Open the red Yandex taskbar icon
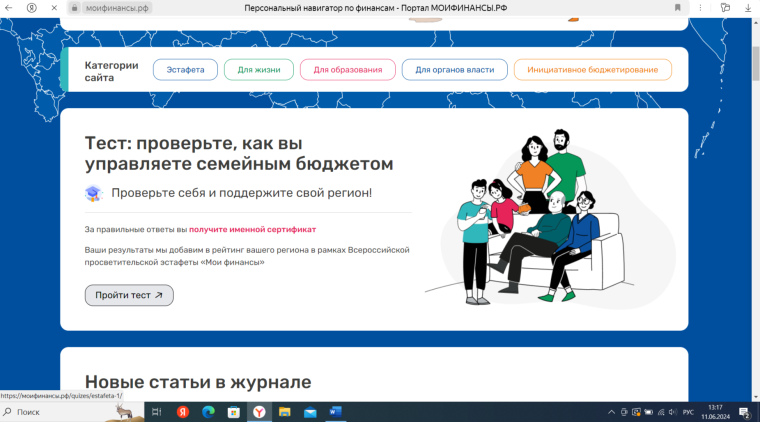Screen dimensions: 760x422 [183, 412]
